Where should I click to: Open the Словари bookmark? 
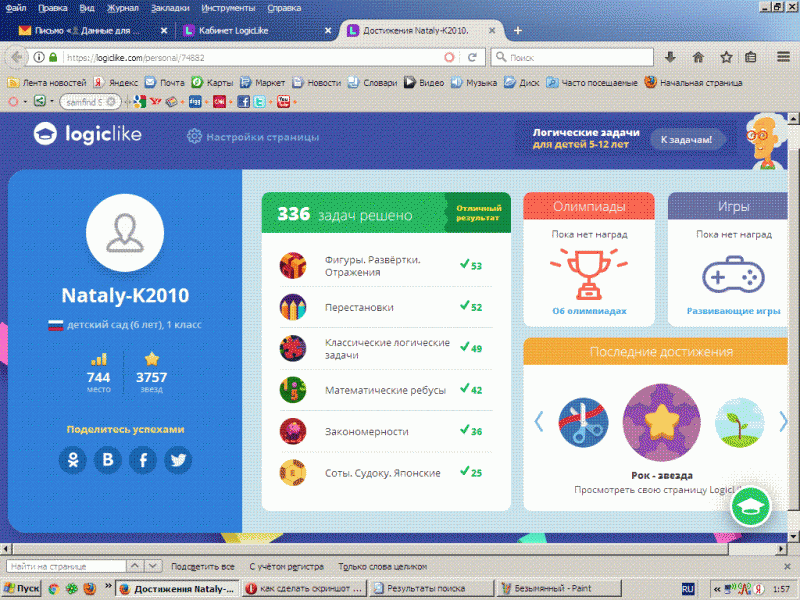click(372, 82)
